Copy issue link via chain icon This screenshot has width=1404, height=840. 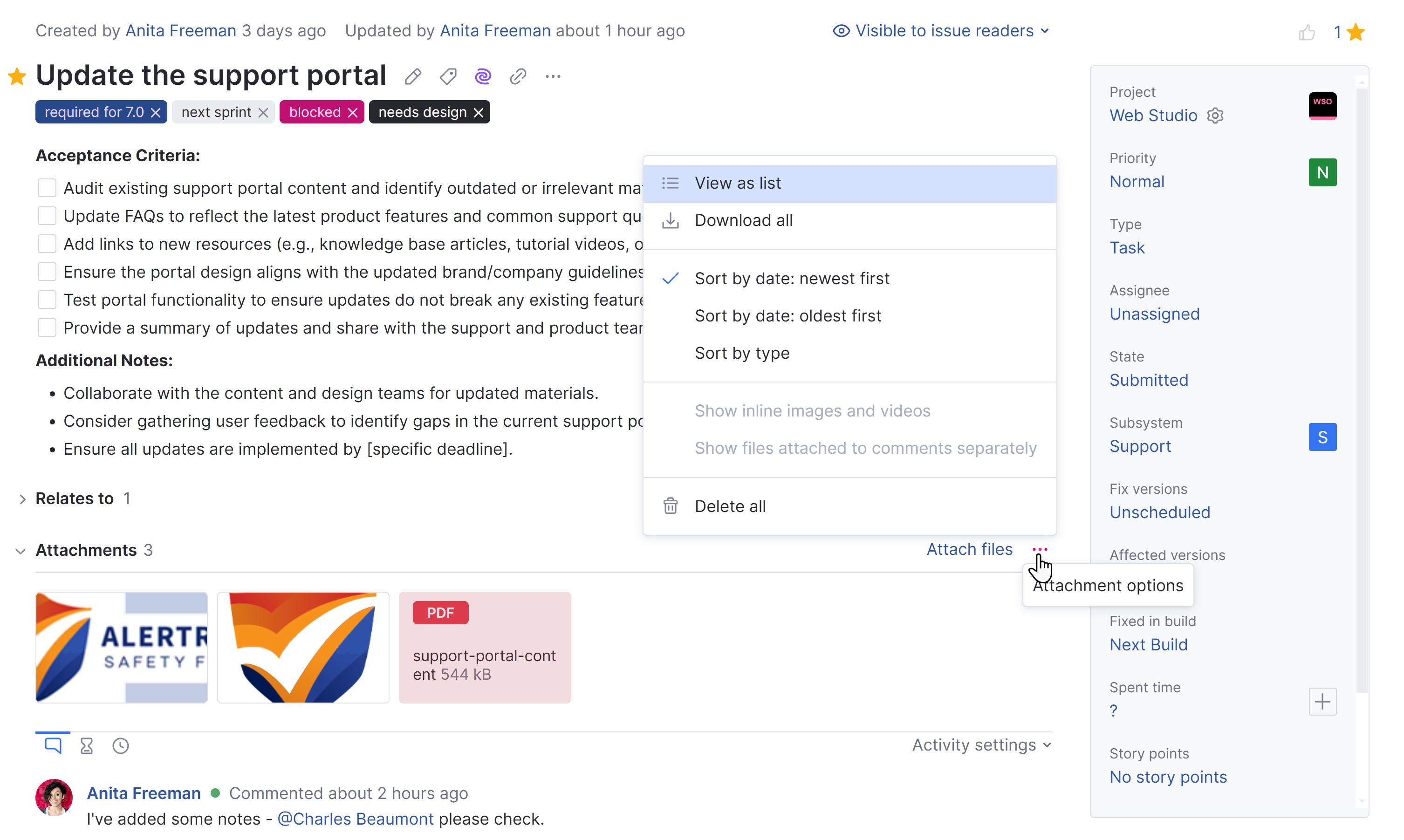(x=517, y=76)
